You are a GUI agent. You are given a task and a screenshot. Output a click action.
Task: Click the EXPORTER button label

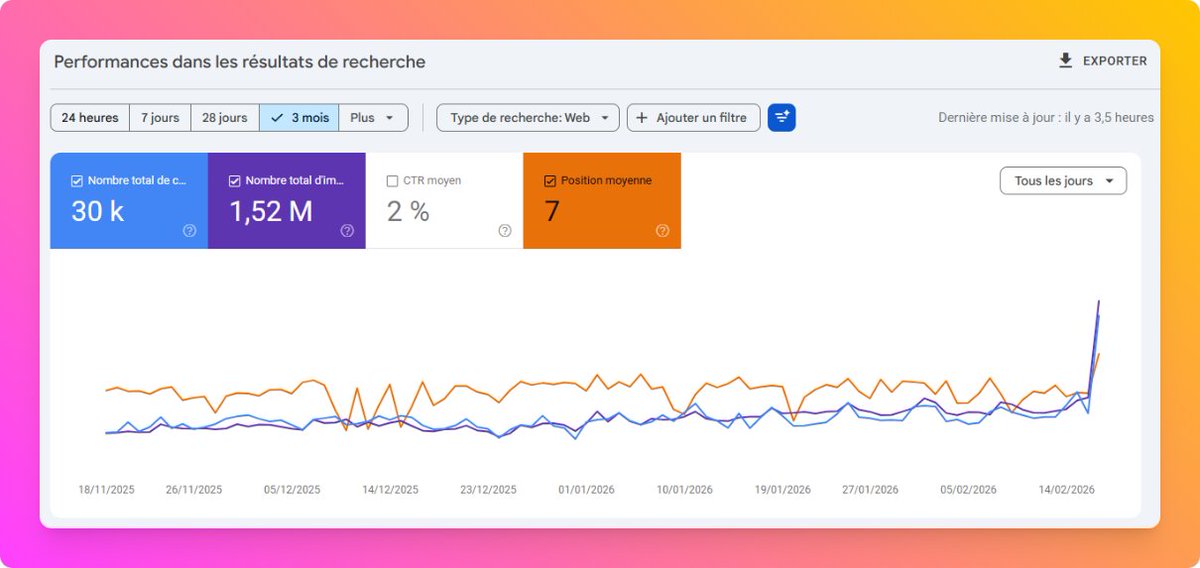(x=1115, y=61)
